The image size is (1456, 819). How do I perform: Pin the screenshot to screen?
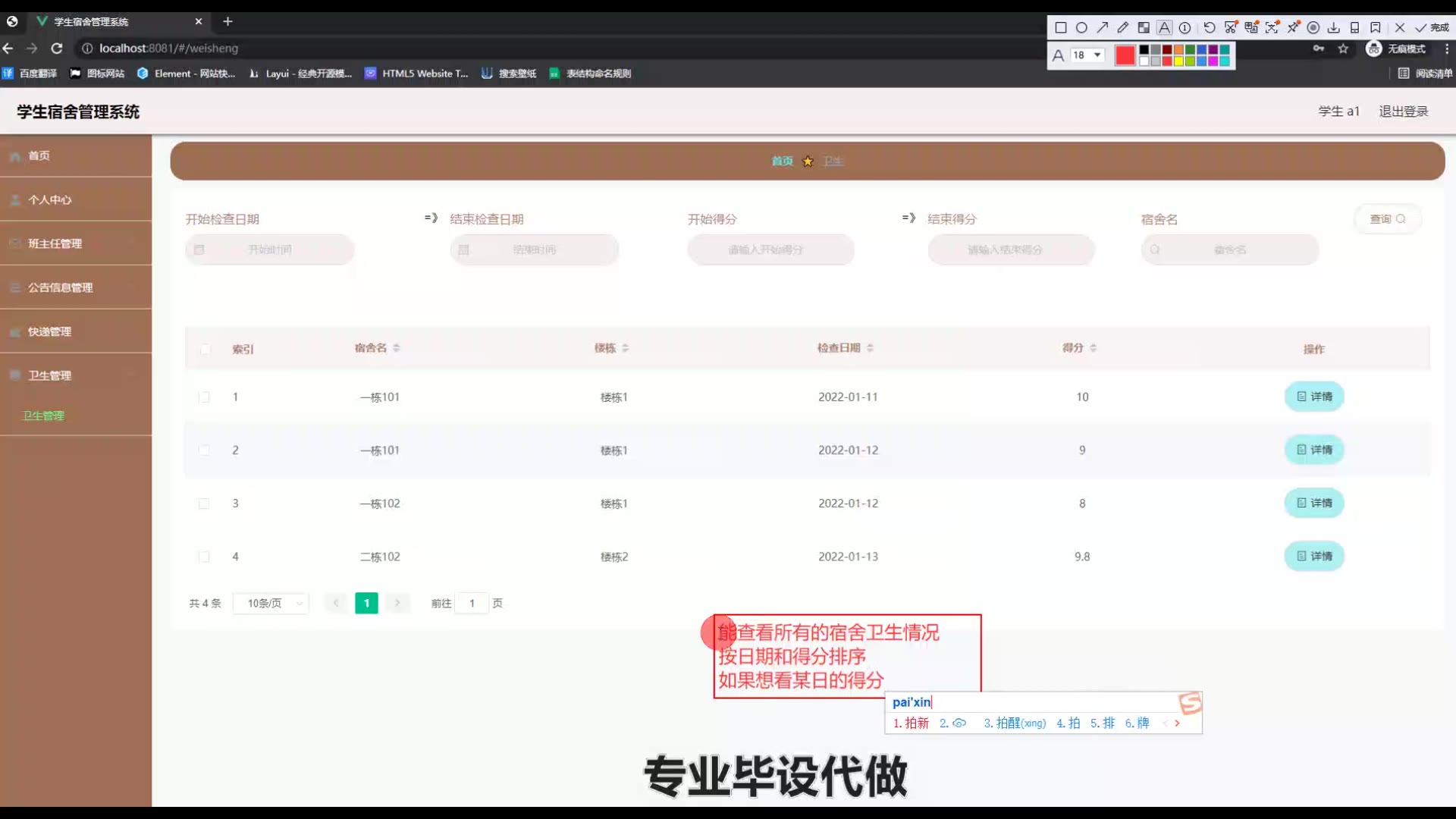coord(1293,28)
